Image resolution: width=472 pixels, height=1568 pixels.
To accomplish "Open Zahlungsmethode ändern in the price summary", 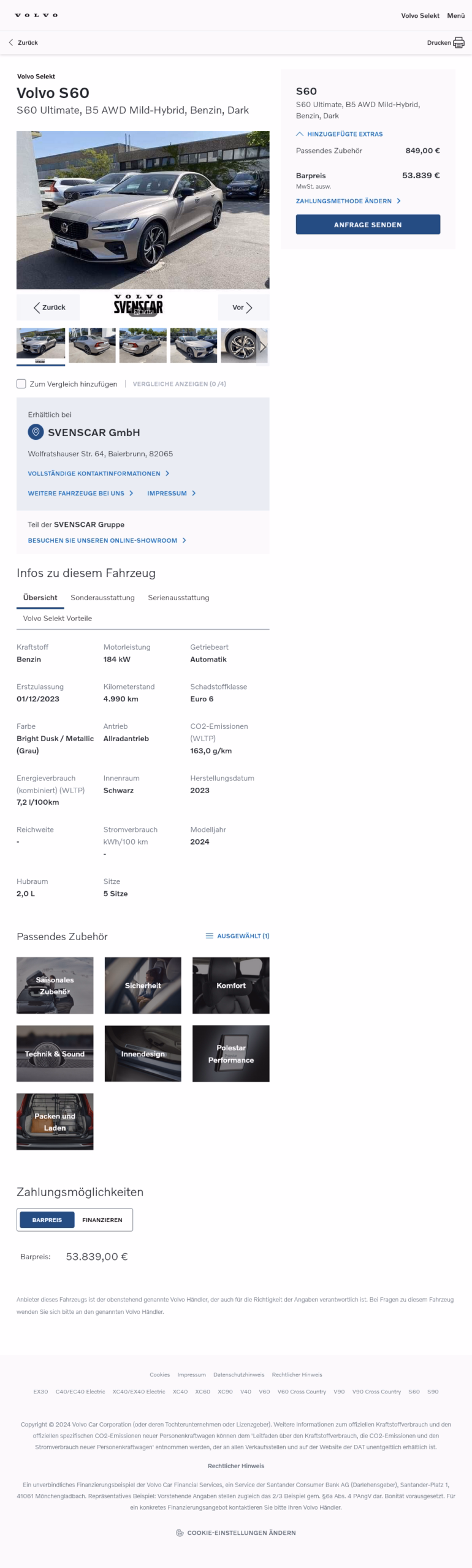I will 348,201.
